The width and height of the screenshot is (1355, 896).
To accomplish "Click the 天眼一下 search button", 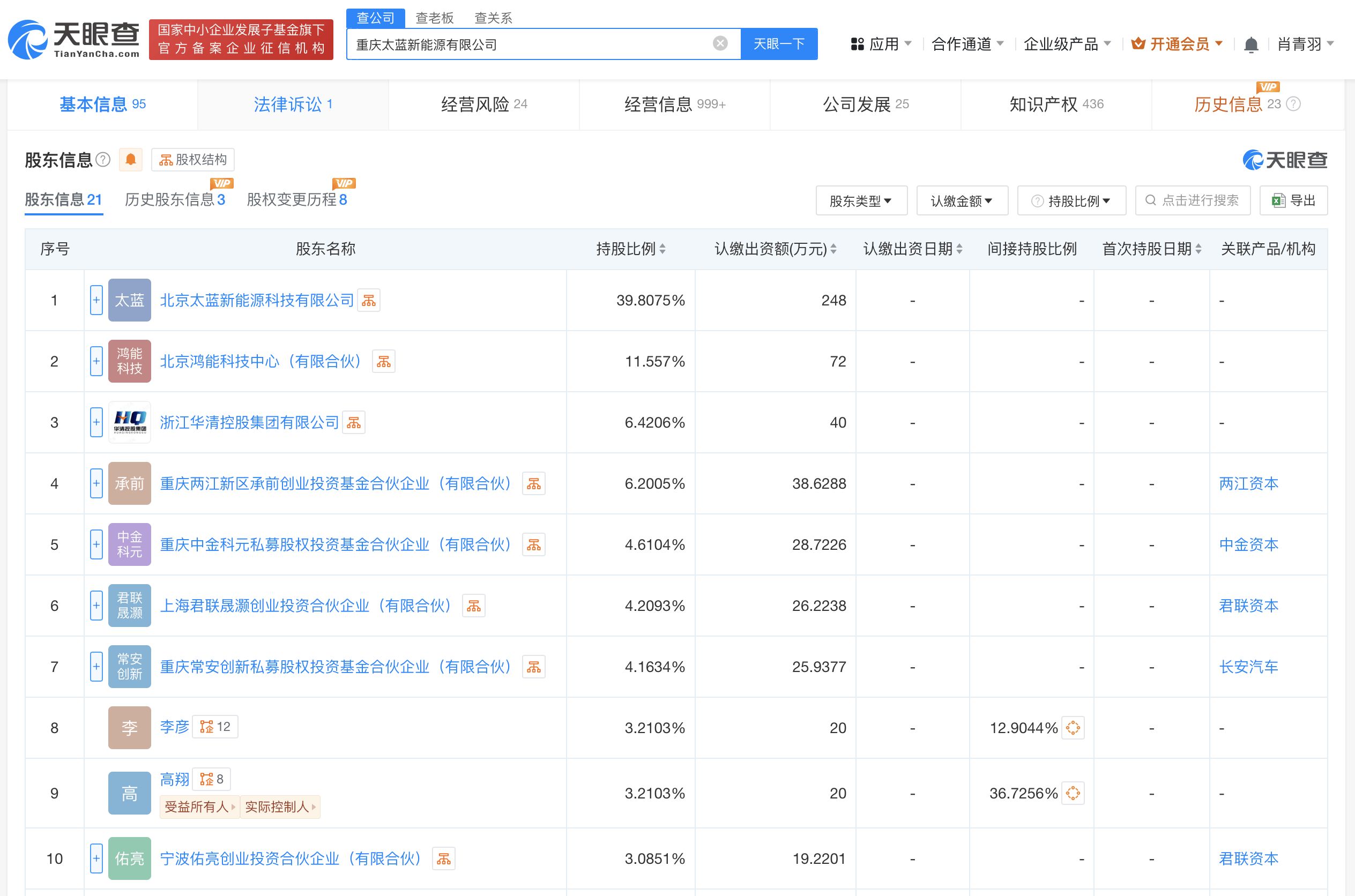I will pos(778,44).
